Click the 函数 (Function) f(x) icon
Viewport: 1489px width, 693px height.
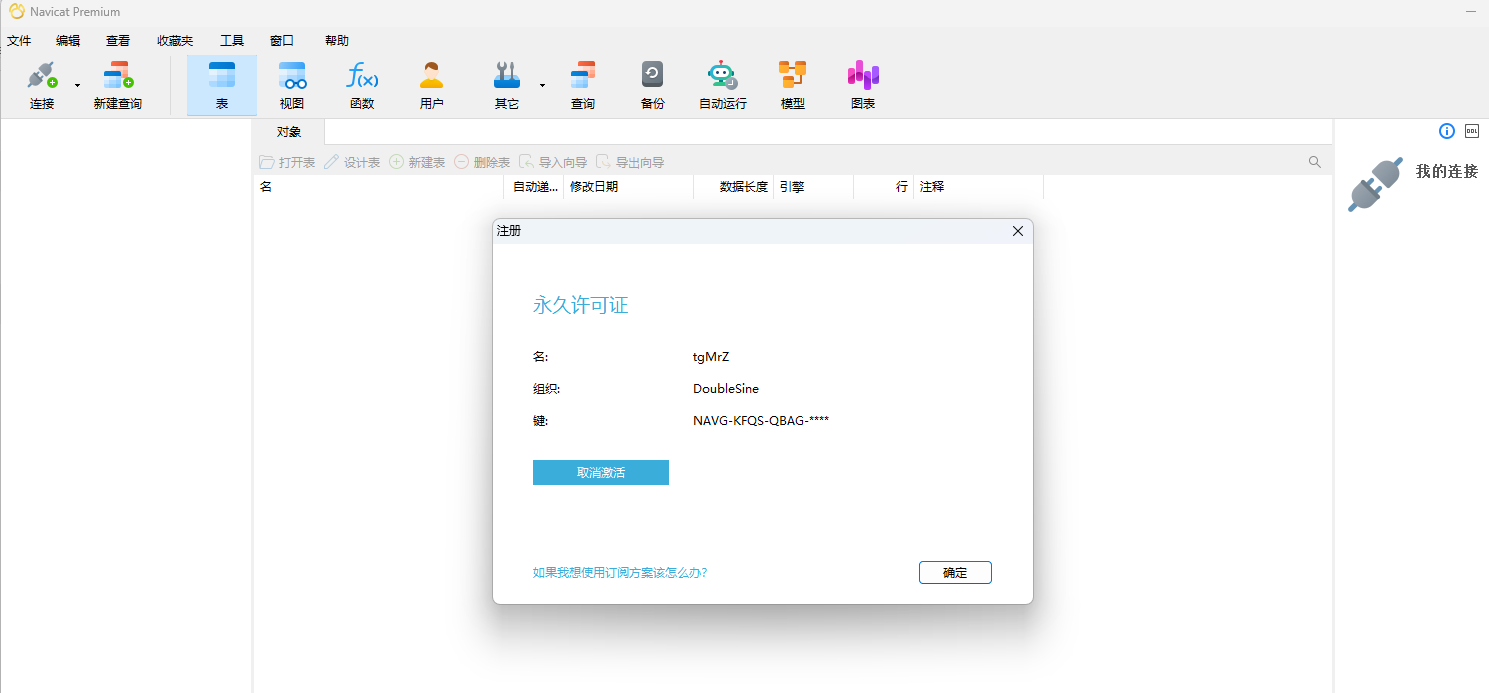[362, 84]
